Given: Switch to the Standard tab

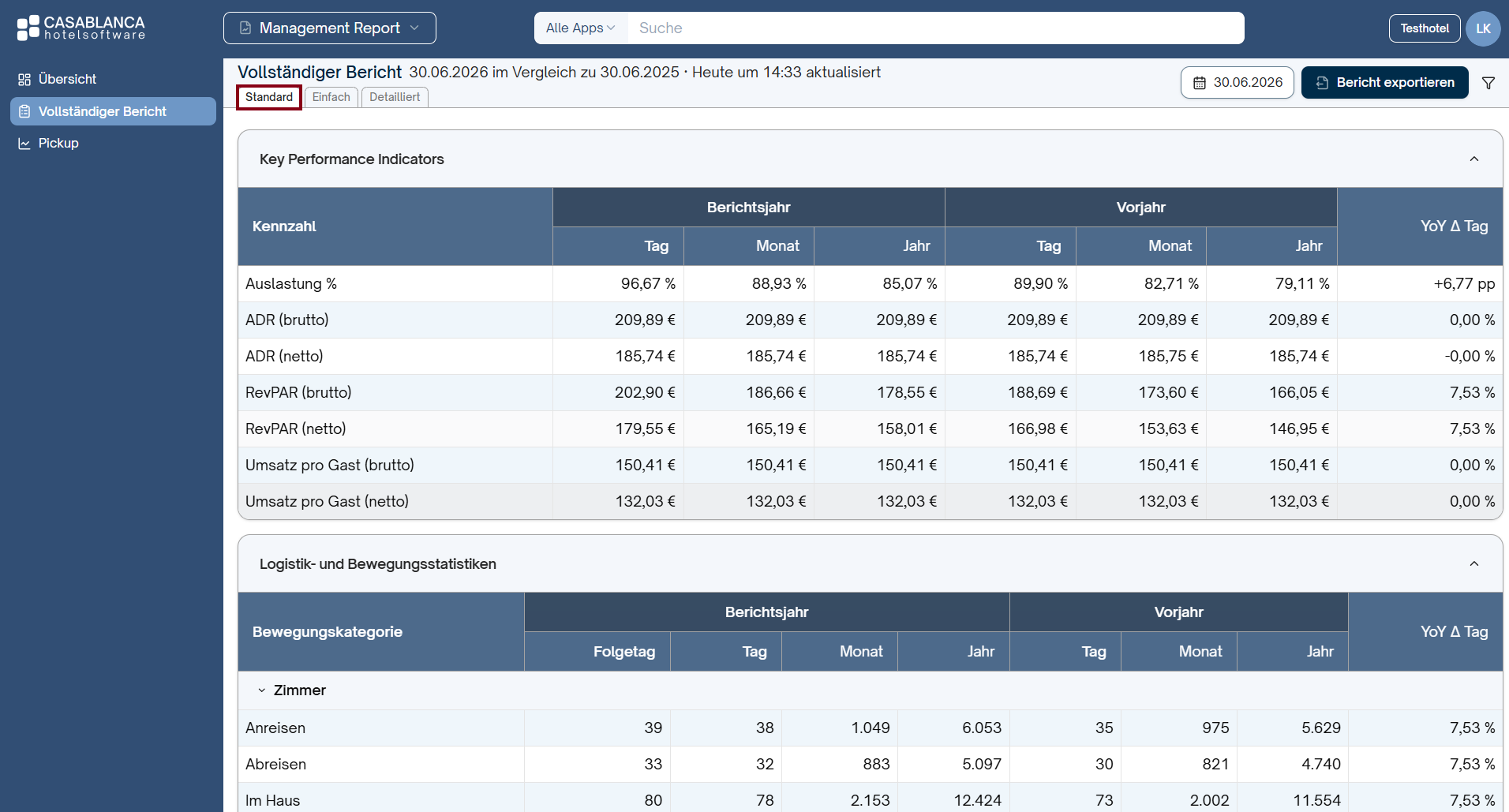Looking at the screenshot, I should [x=269, y=97].
